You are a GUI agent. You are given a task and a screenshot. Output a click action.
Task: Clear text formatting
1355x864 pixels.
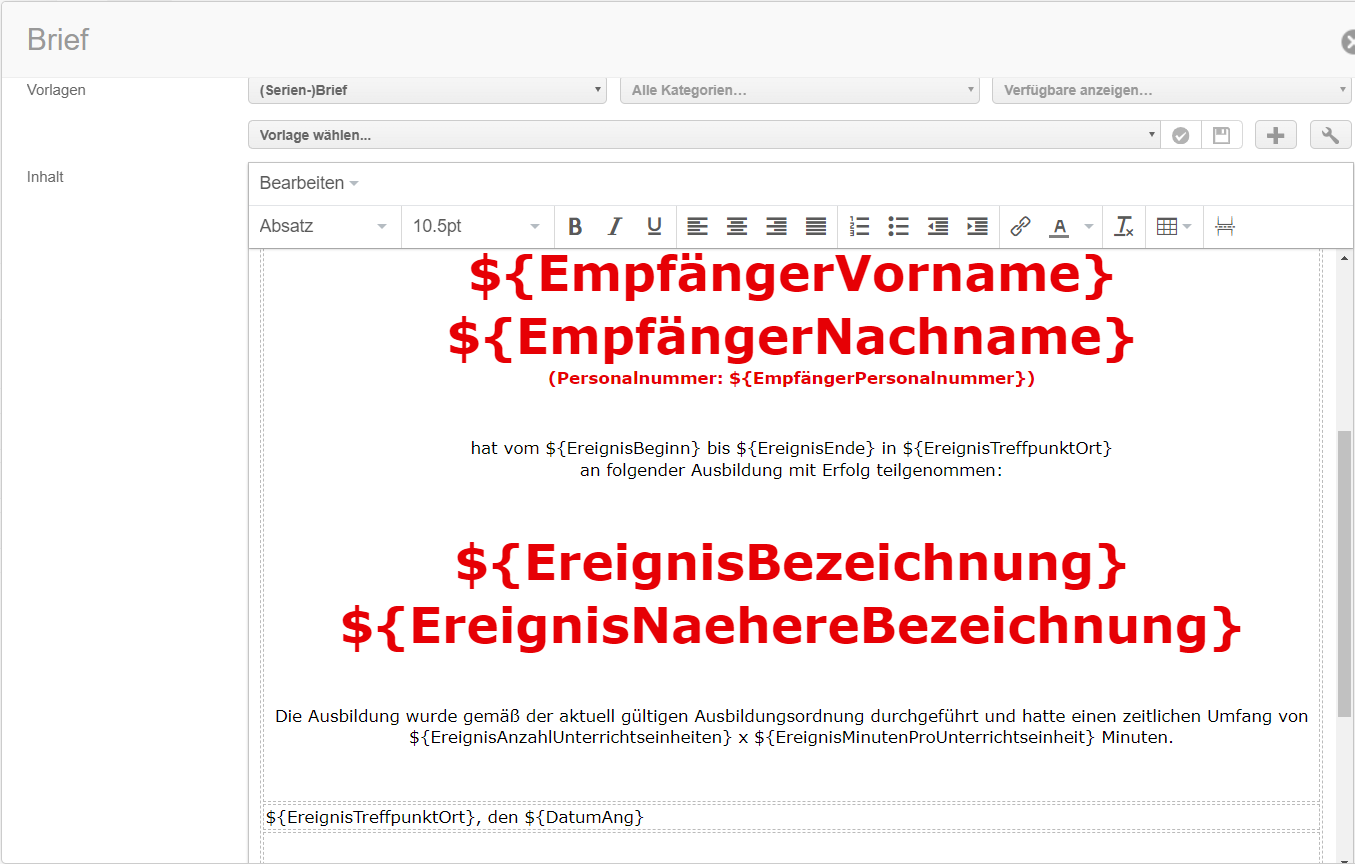tap(1124, 227)
